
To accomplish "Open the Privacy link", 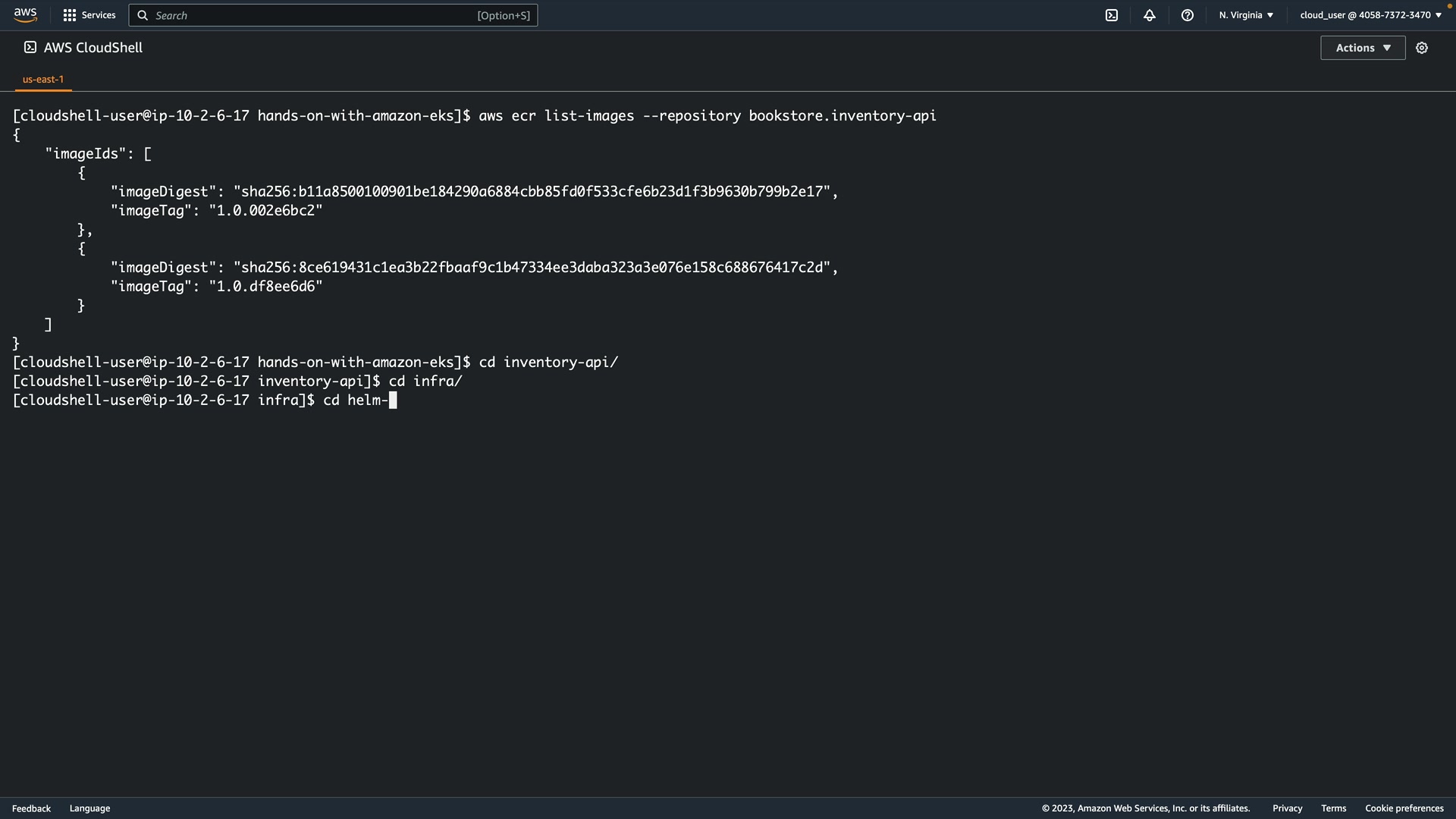I will click(1287, 808).
